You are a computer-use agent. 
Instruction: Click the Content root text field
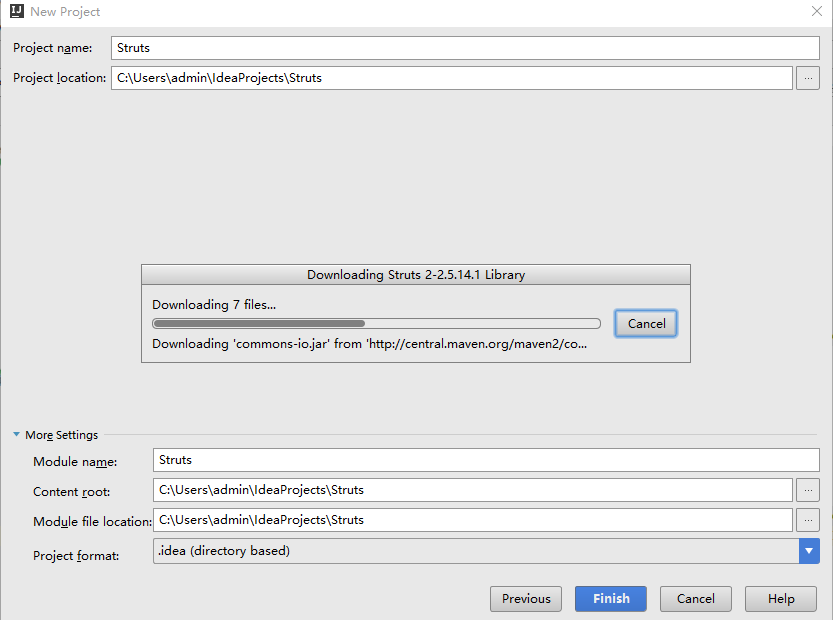tap(473, 490)
